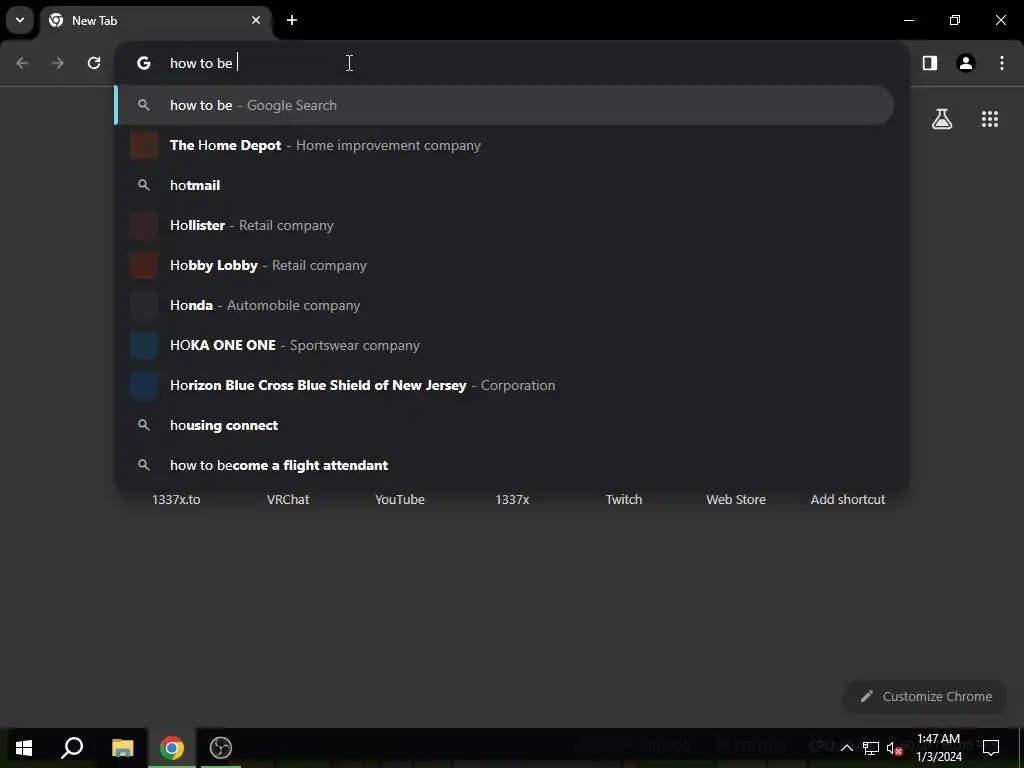
Task: Open the 1337x.to shortcut
Action: pyautogui.click(x=176, y=500)
